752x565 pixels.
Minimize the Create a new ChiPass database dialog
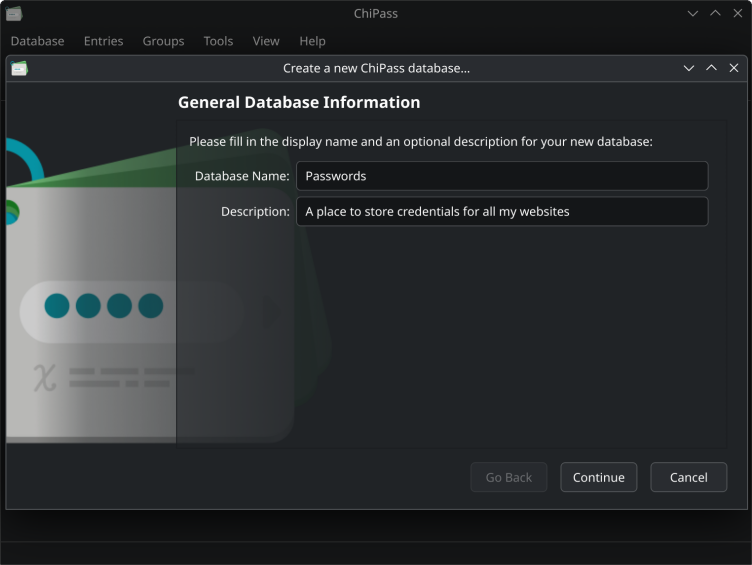point(689,68)
